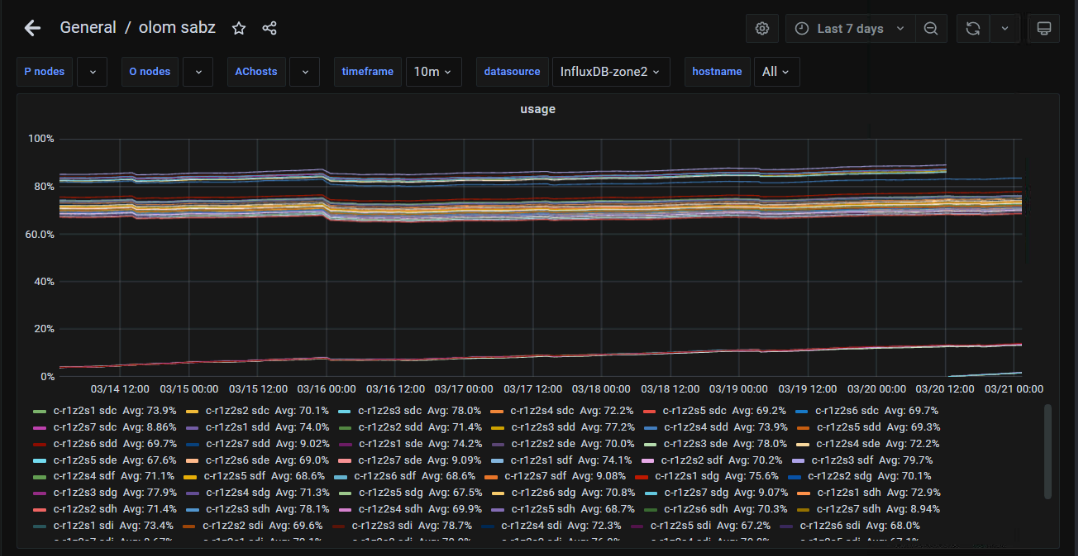Switch to TV kiosk view mode
Viewport: 1078px width, 556px height.
click(1043, 28)
